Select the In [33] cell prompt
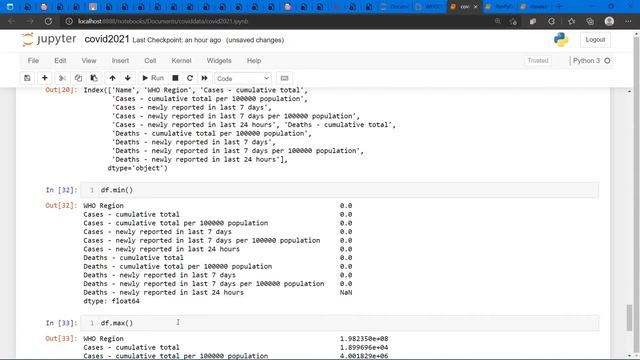 [61, 323]
